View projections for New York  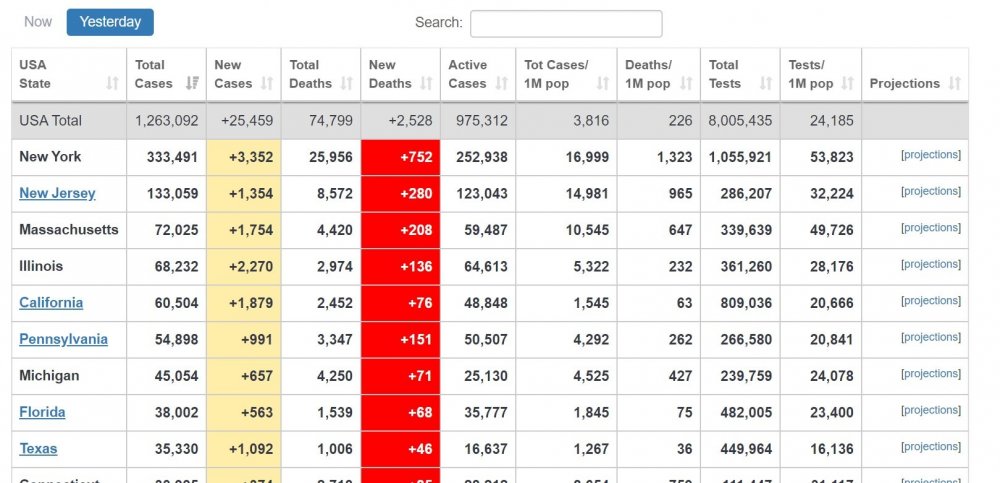[930, 155]
